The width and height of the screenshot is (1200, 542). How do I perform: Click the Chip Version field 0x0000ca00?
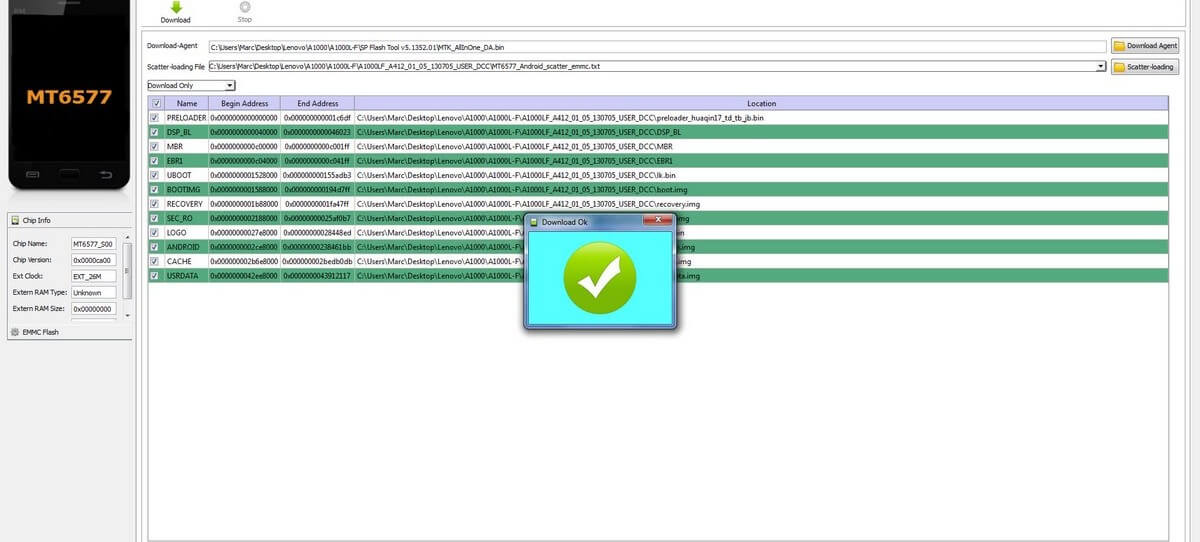point(93,260)
